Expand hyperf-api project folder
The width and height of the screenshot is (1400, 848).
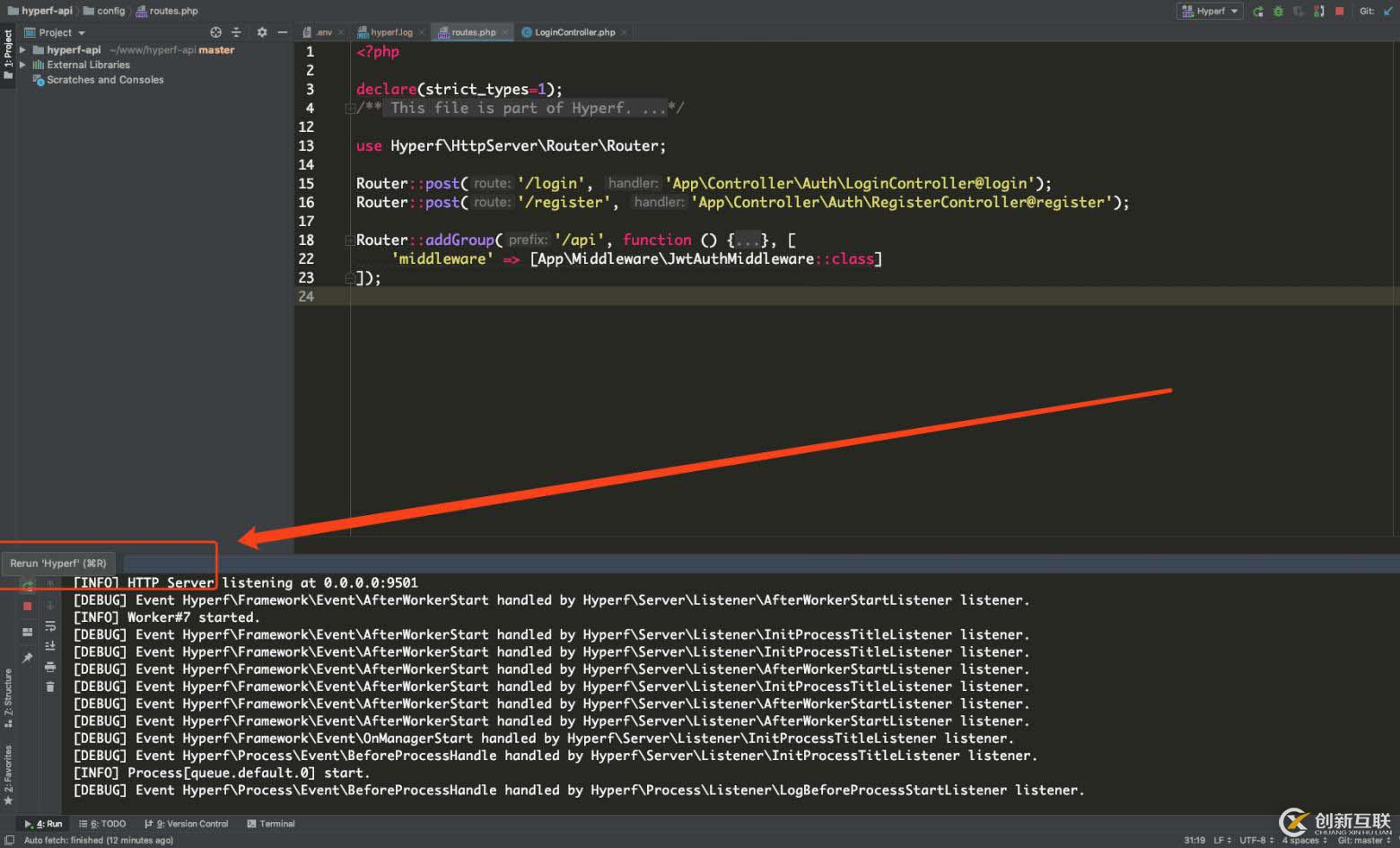(x=22, y=50)
